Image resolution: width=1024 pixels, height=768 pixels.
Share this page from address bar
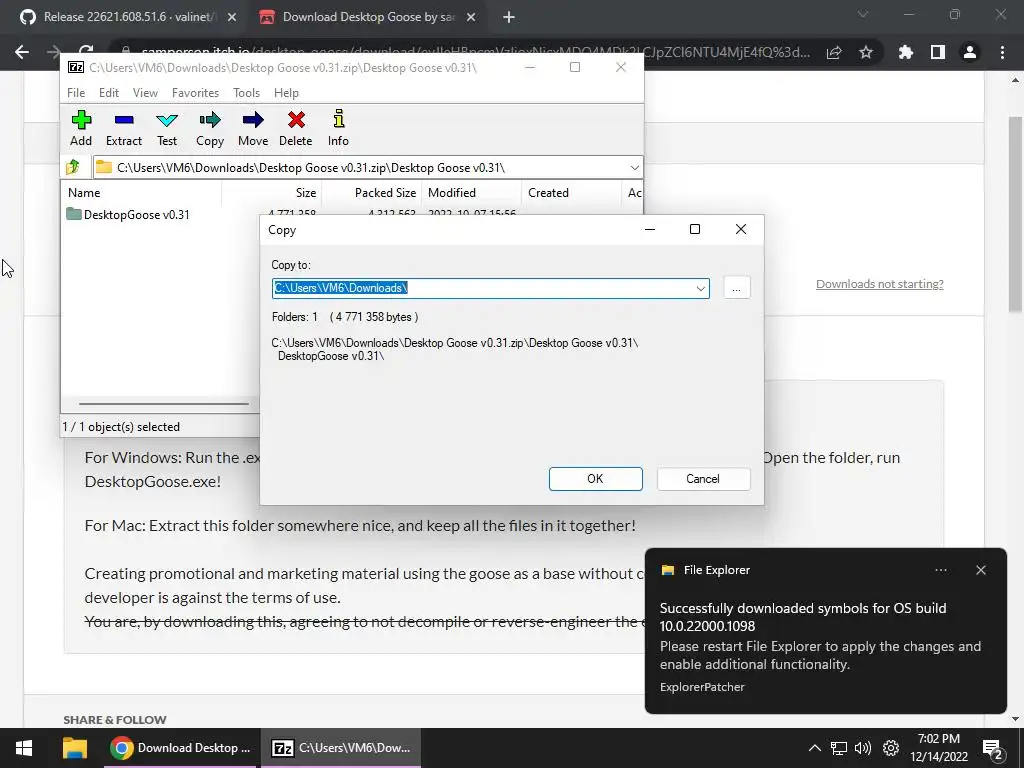[x=834, y=53]
